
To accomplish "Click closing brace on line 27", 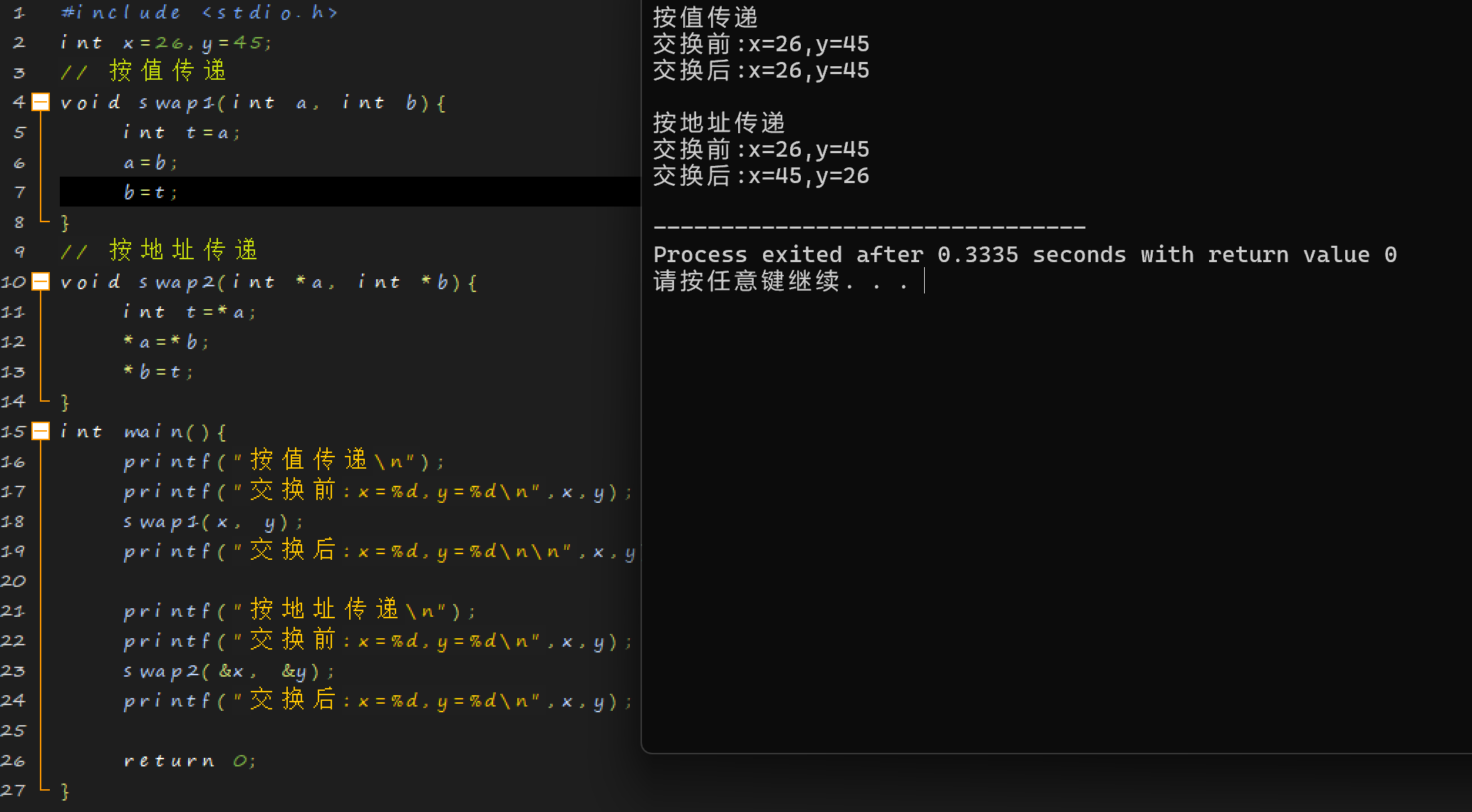I will pos(65,791).
